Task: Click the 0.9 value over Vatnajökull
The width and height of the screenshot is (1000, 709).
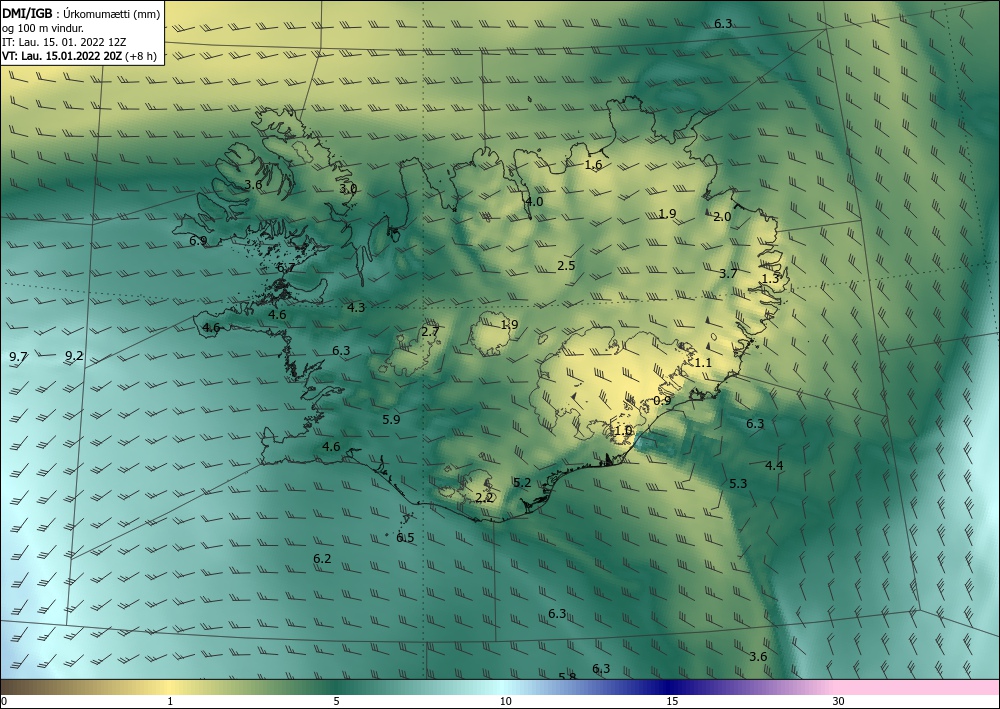Action: click(663, 400)
